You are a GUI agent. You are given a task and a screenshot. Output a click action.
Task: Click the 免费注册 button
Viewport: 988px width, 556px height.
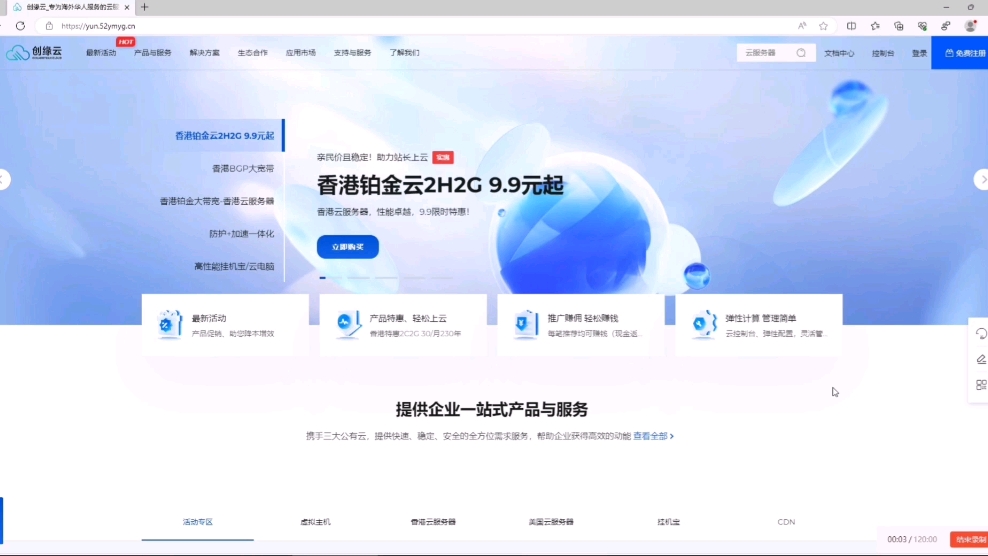(960, 53)
